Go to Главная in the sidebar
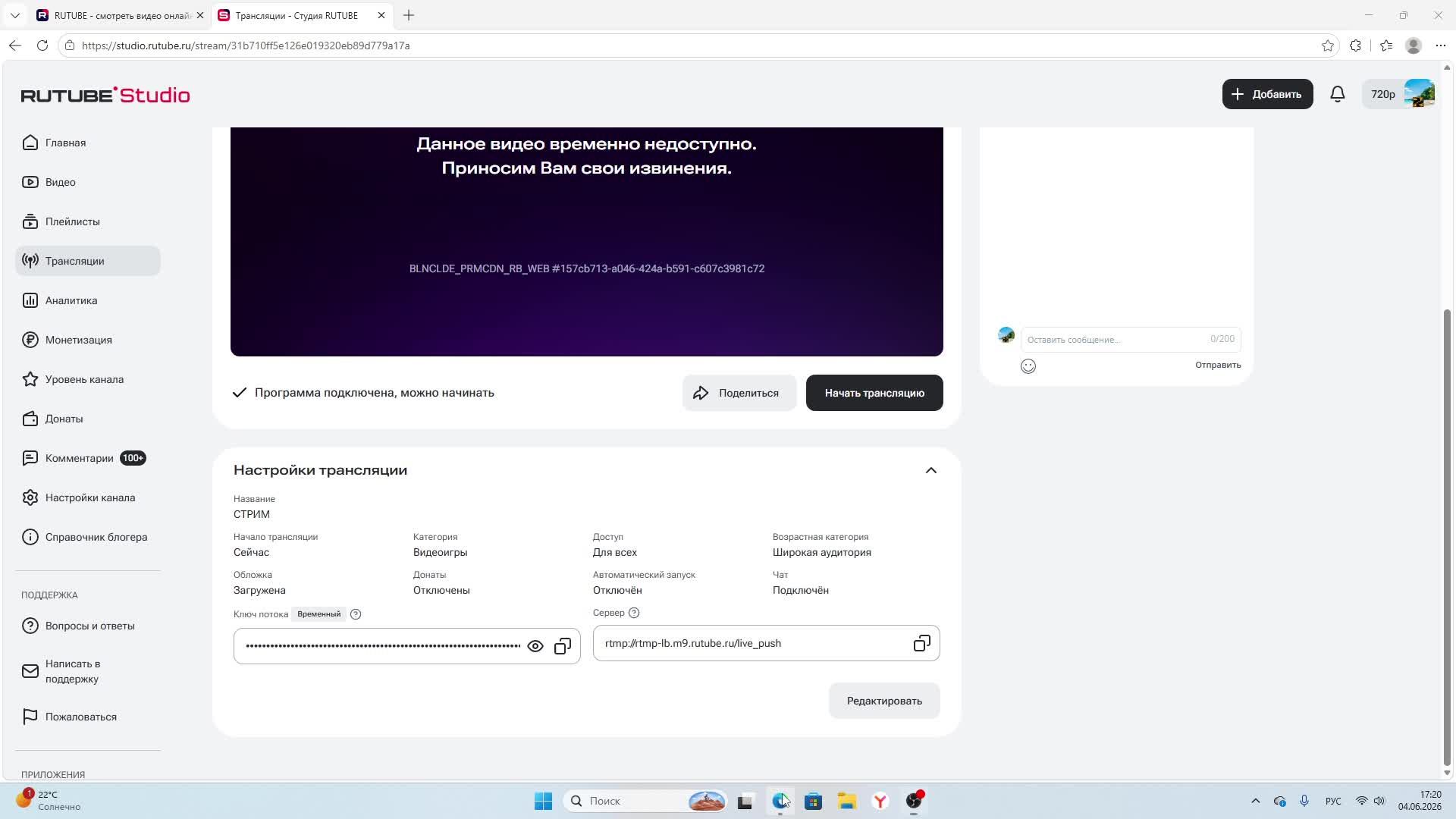Screen dimensions: 1456x819 click(88, 143)
